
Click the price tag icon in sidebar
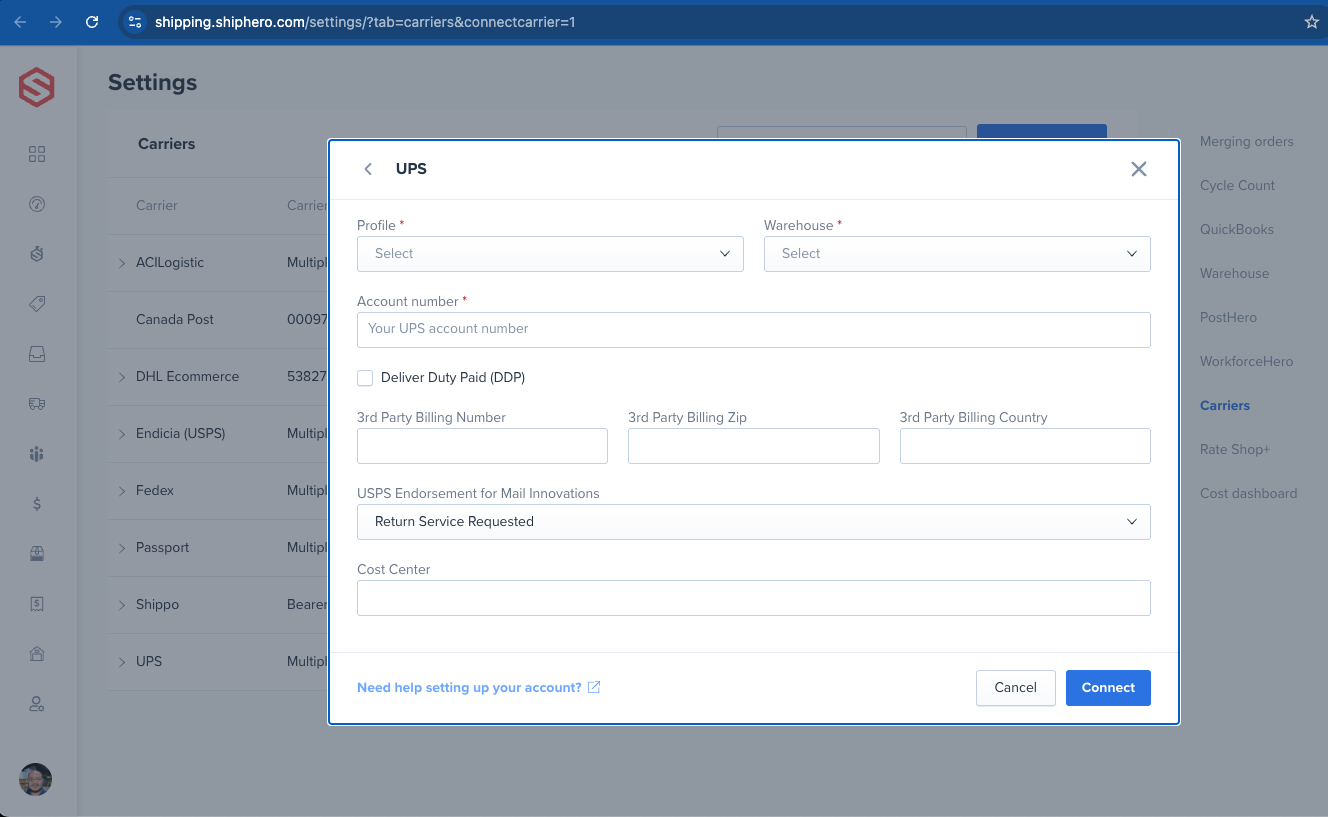(x=37, y=304)
